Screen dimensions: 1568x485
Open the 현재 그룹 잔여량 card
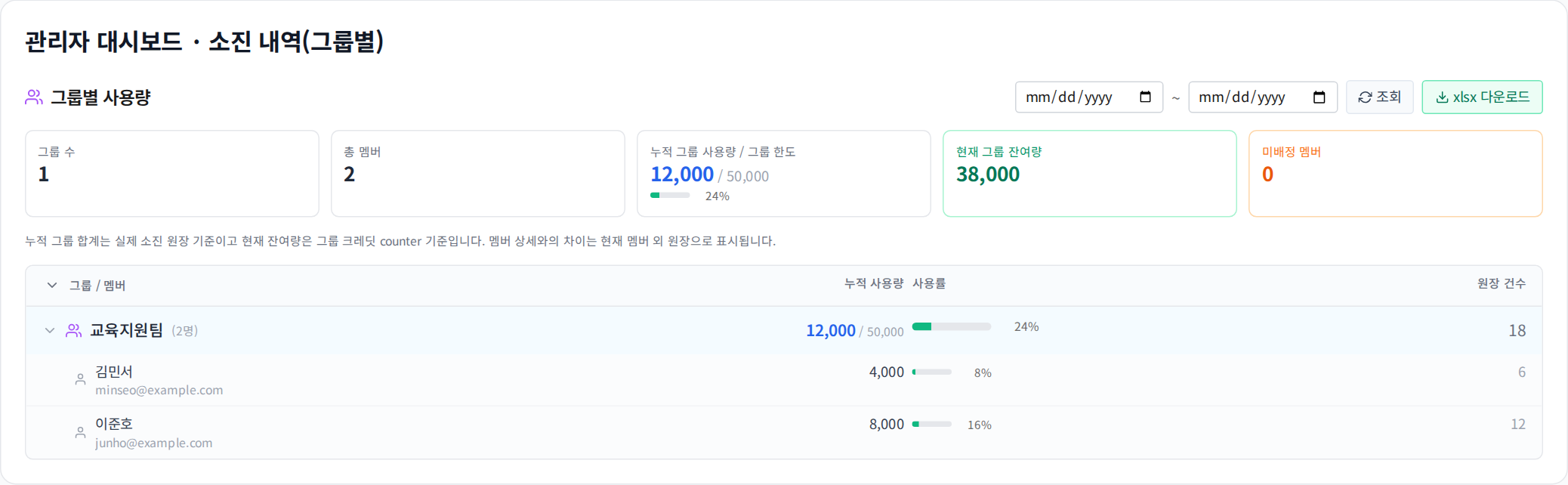(1089, 174)
